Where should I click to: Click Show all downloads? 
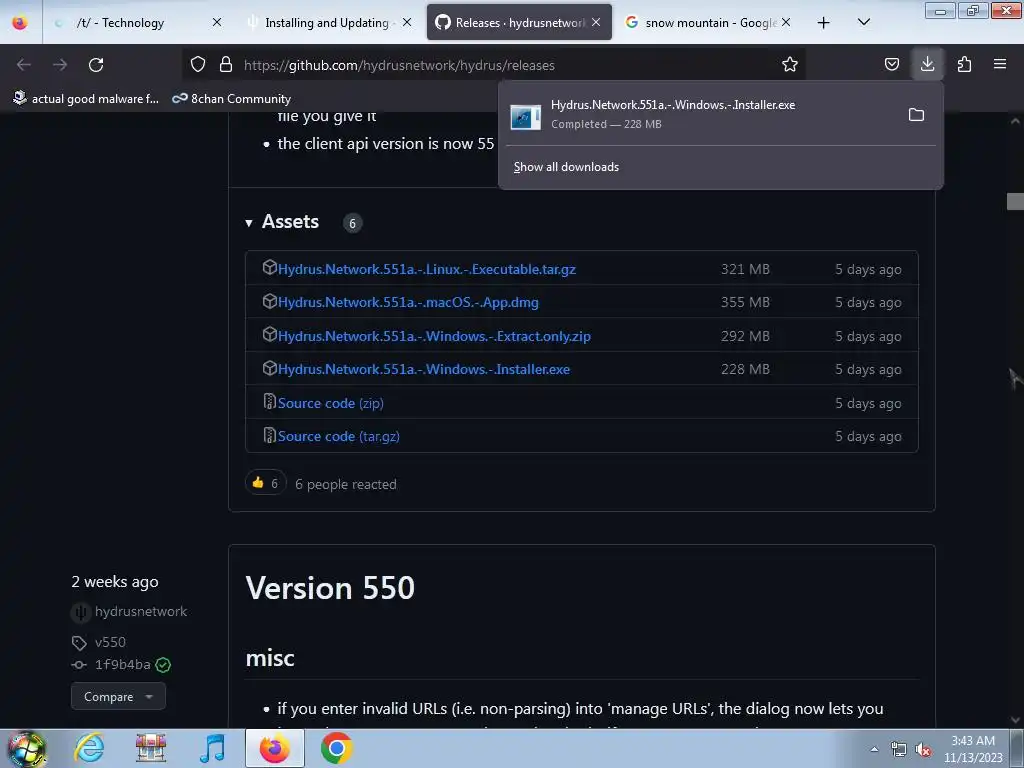(x=566, y=167)
